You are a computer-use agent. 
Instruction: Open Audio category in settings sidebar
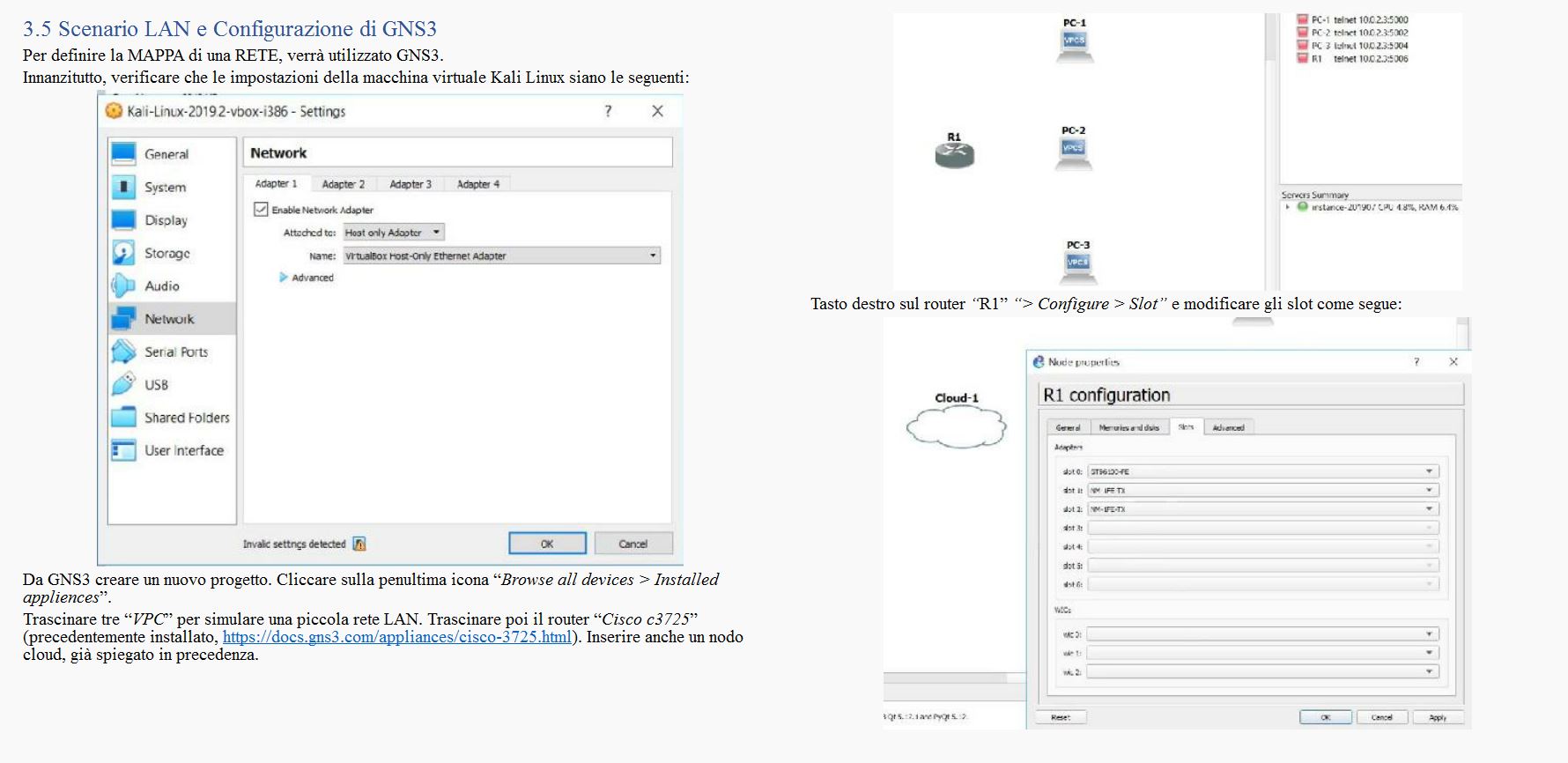pyautogui.click(x=172, y=285)
